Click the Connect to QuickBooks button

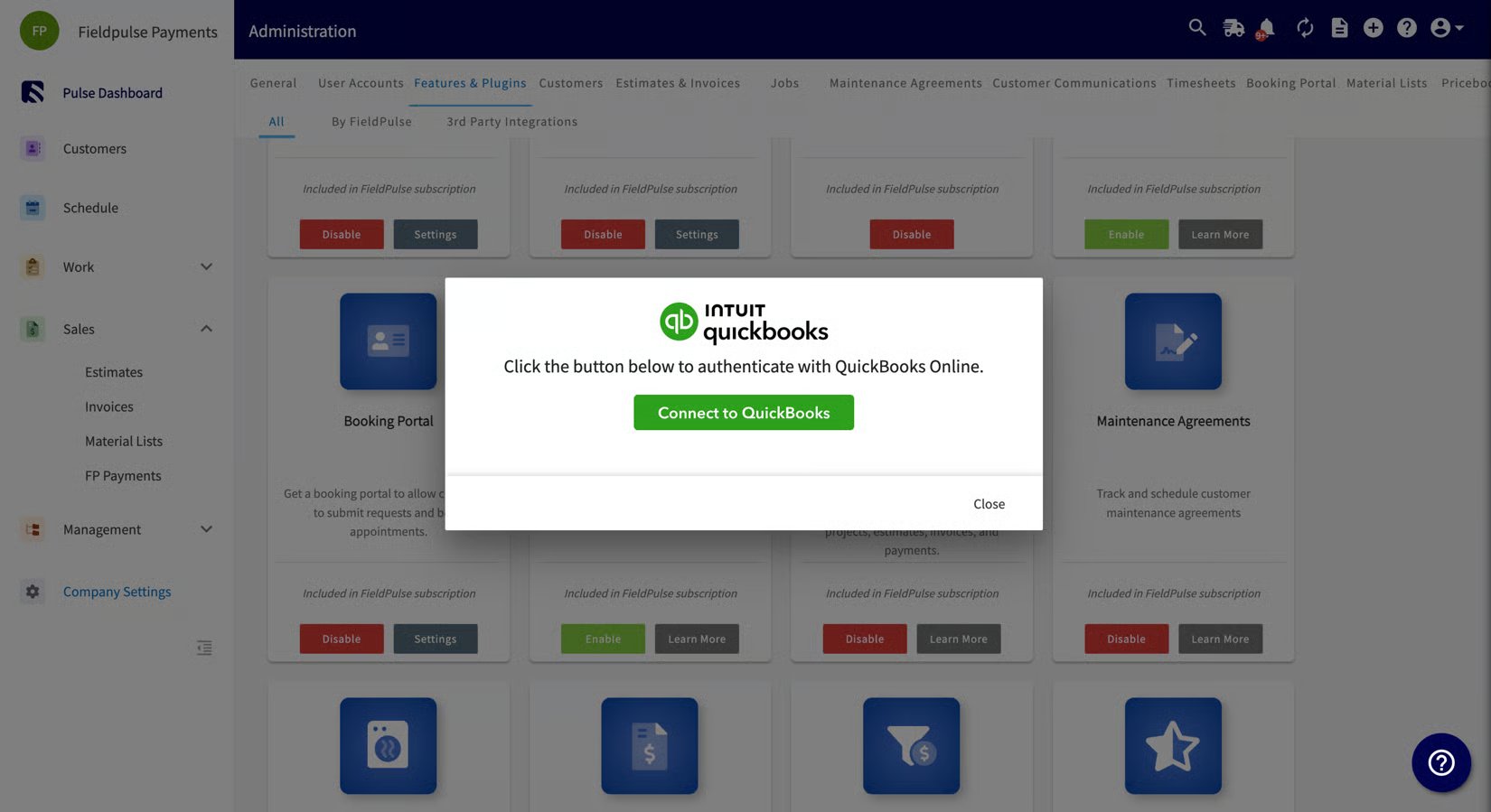(x=743, y=413)
